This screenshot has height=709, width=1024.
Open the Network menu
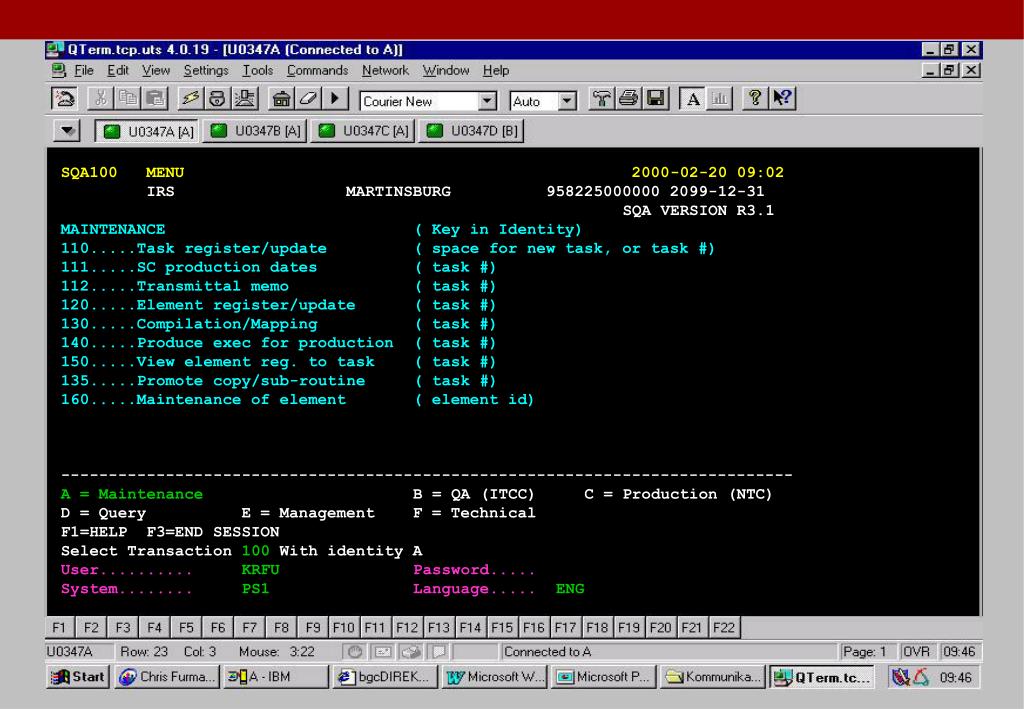point(385,71)
